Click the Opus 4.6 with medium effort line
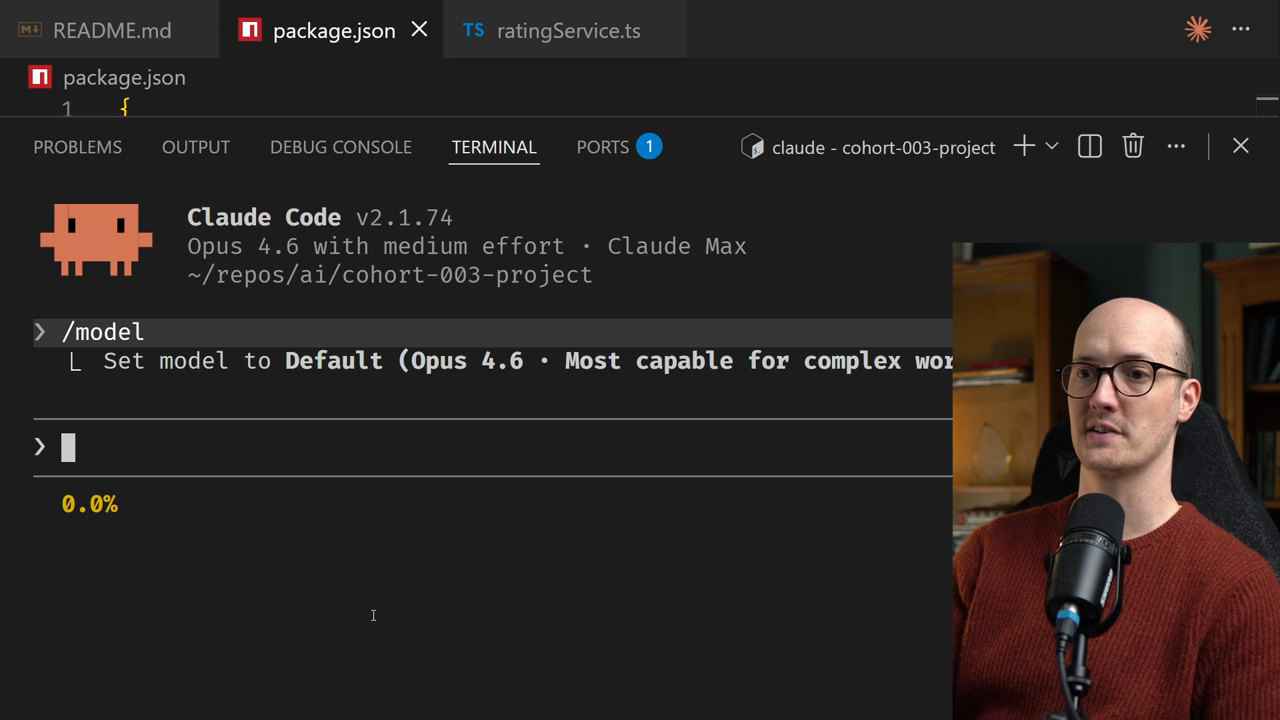Screen dimensions: 1280x720 (x=467, y=246)
